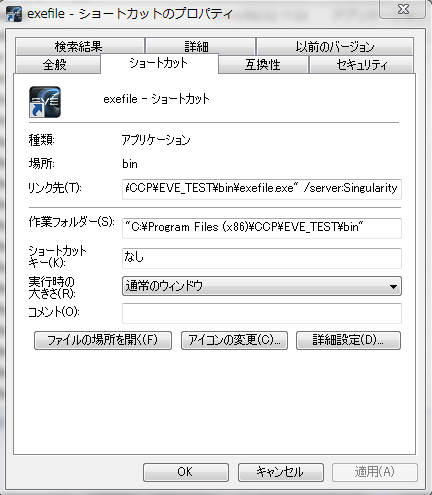Open the 検索結果 tab
Screen dimensions: 432x495
coord(79,46)
